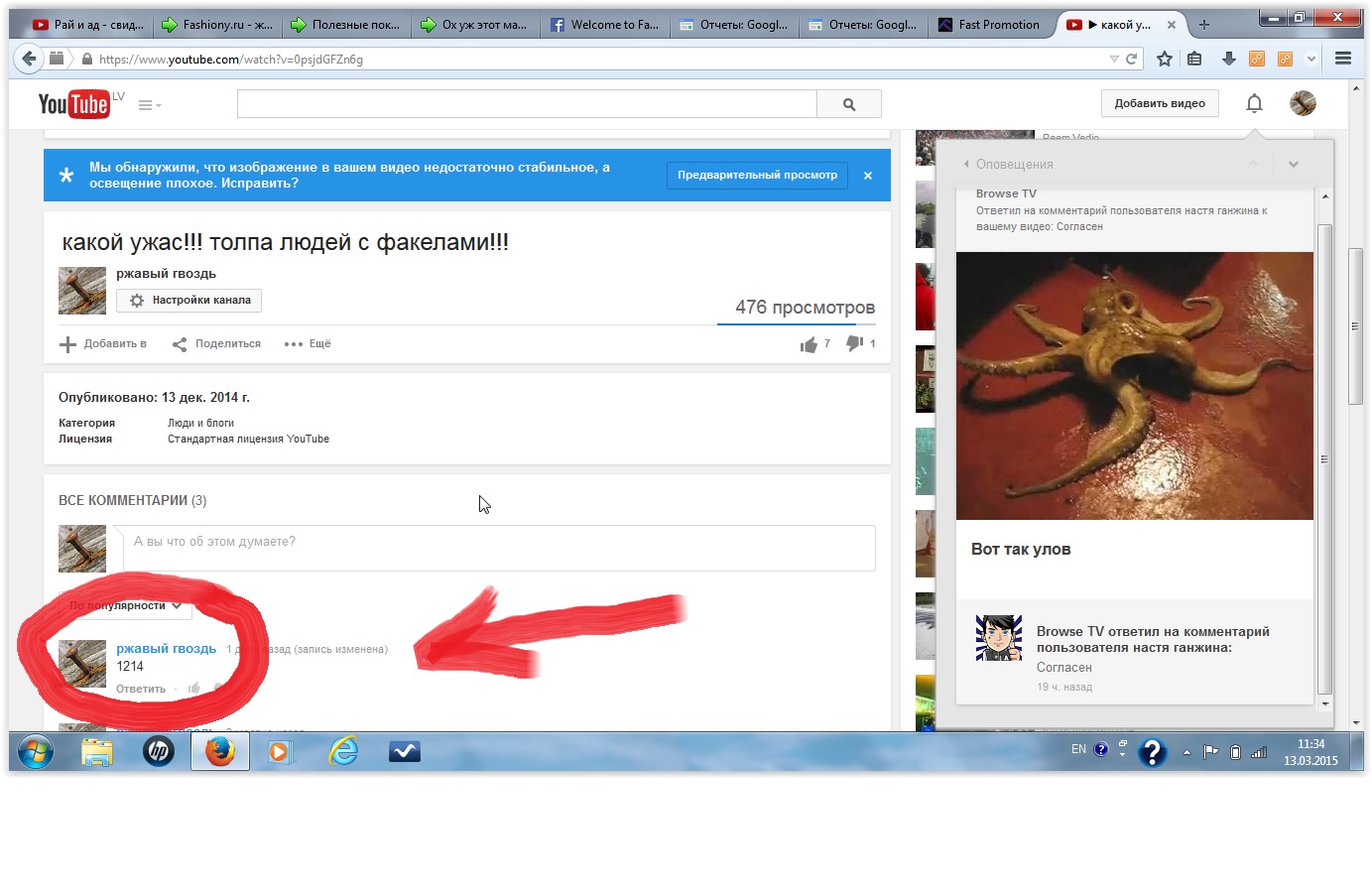Click the EN language indicator
This screenshot has height=893, width=1372.
pos(1078,749)
